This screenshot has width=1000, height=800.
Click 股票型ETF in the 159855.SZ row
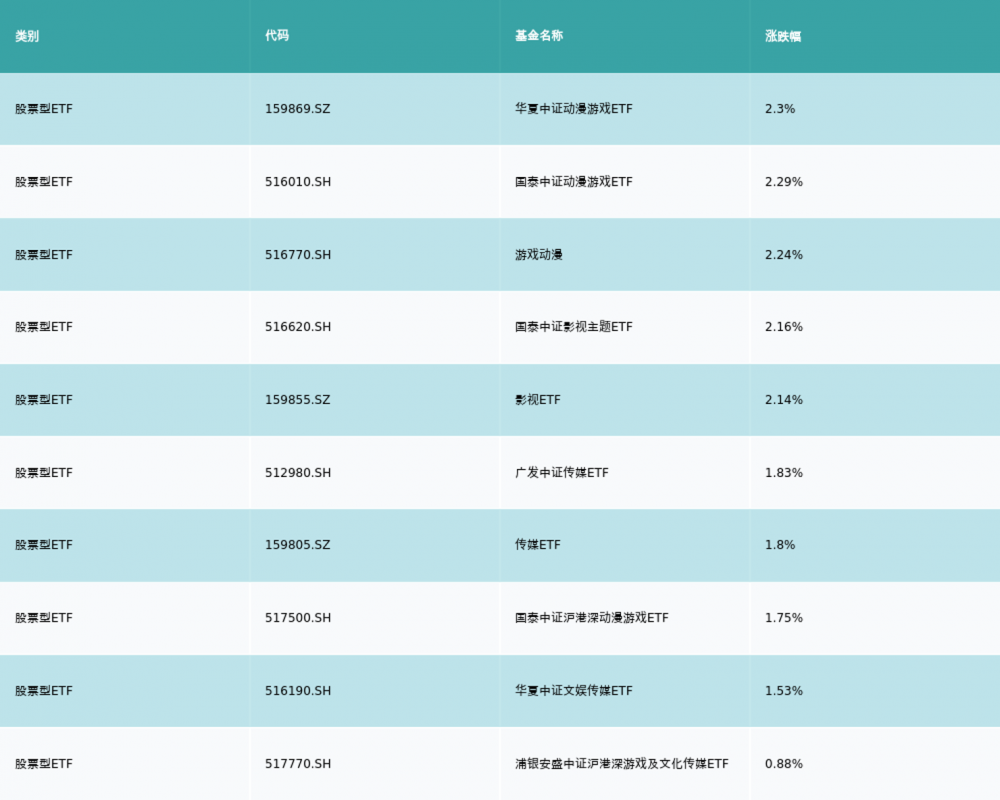coord(44,400)
